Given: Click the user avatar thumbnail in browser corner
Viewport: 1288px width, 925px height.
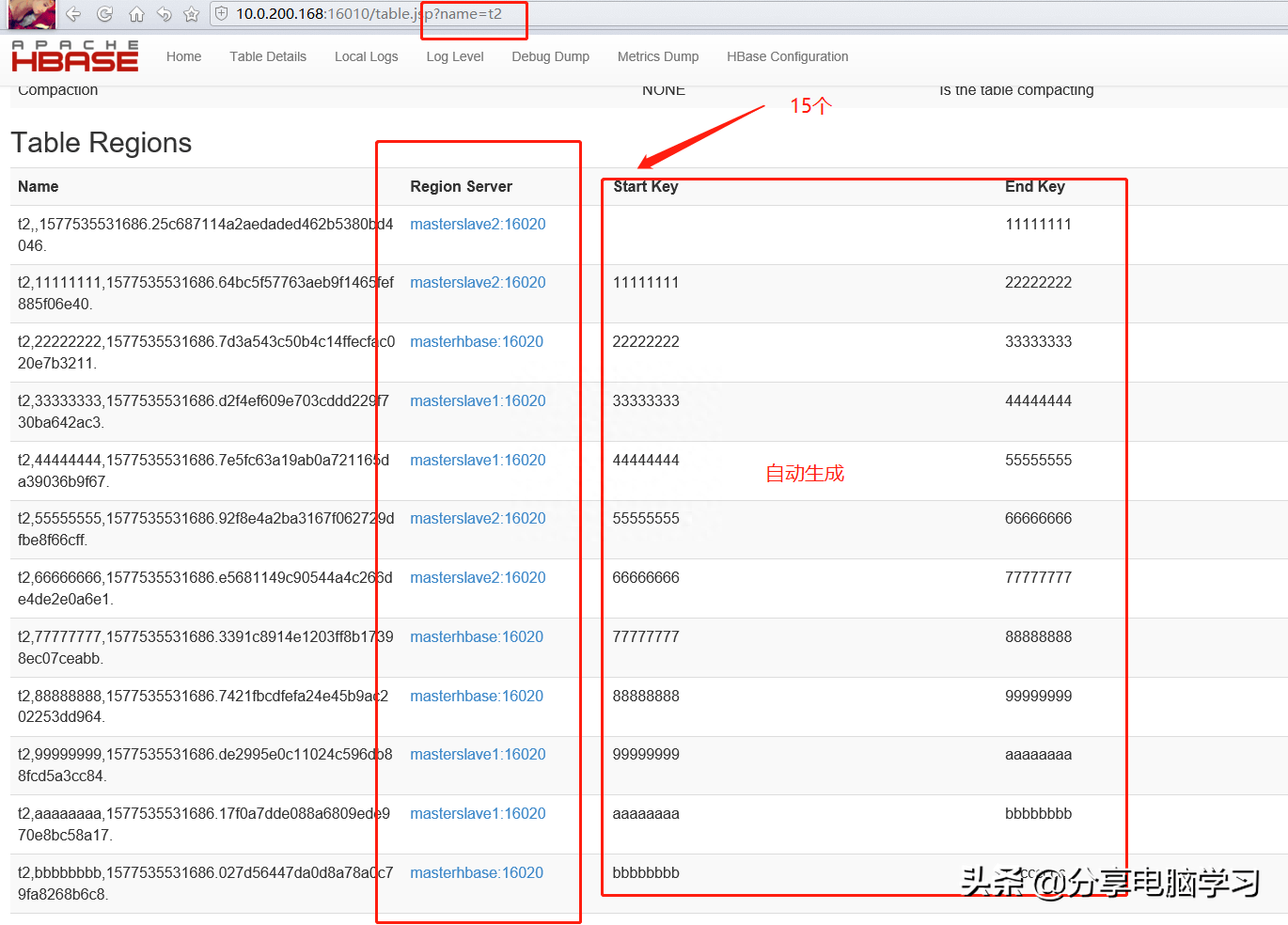Looking at the screenshot, I should pos(32,14).
